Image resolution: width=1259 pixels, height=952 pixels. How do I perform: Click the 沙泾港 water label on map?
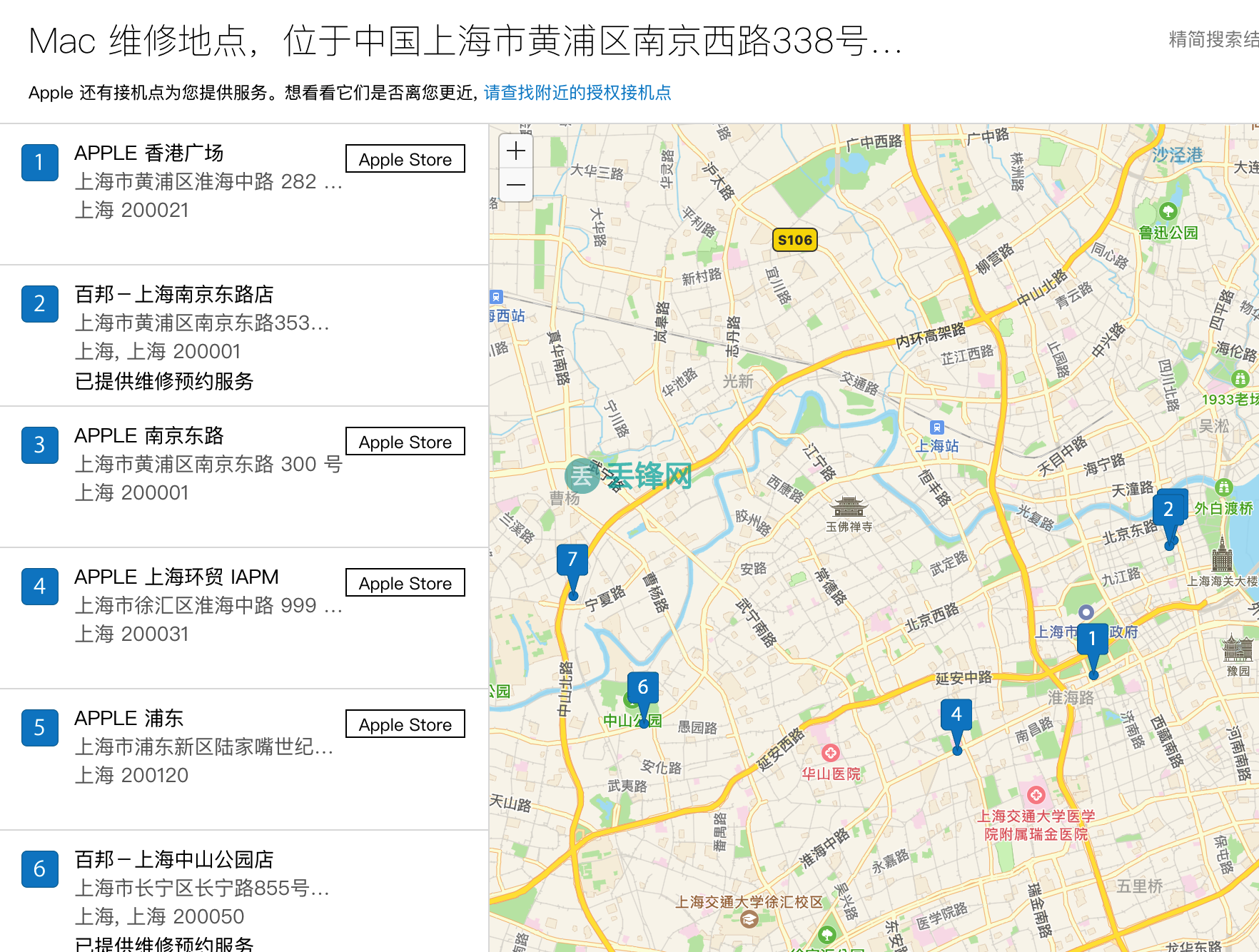click(1177, 154)
